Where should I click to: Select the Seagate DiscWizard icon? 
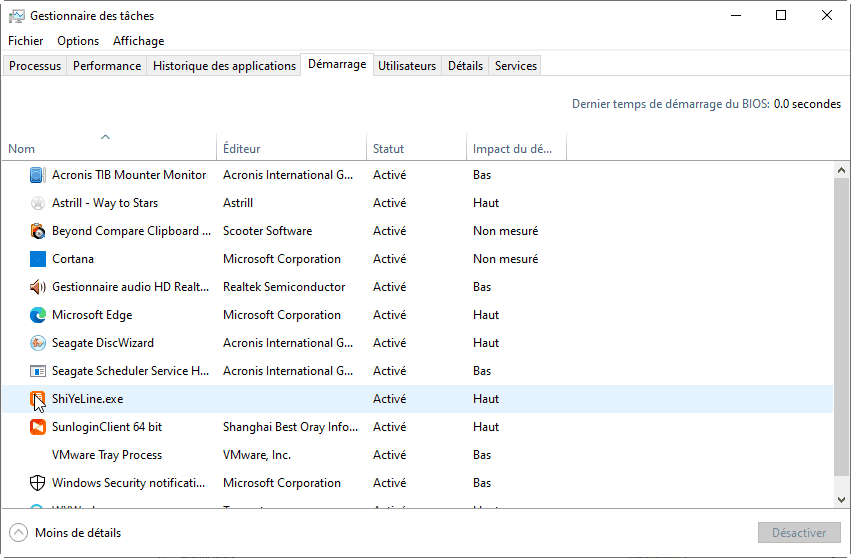(x=38, y=343)
